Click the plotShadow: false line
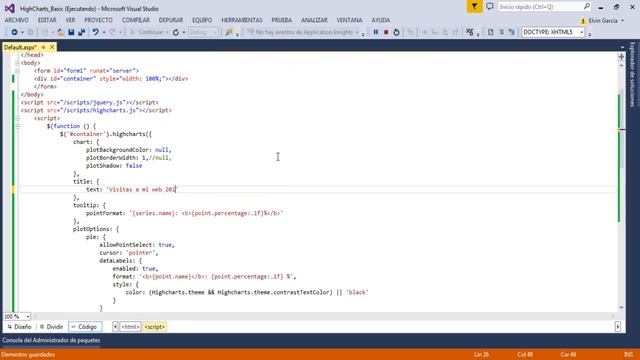 tap(114, 166)
